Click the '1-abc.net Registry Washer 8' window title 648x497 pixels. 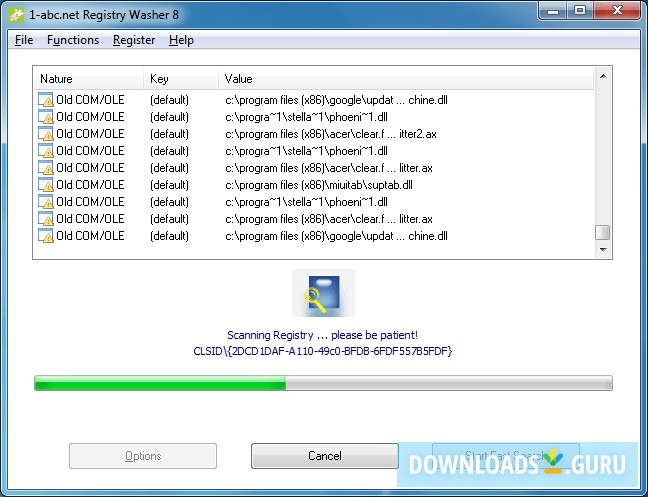[104, 15]
